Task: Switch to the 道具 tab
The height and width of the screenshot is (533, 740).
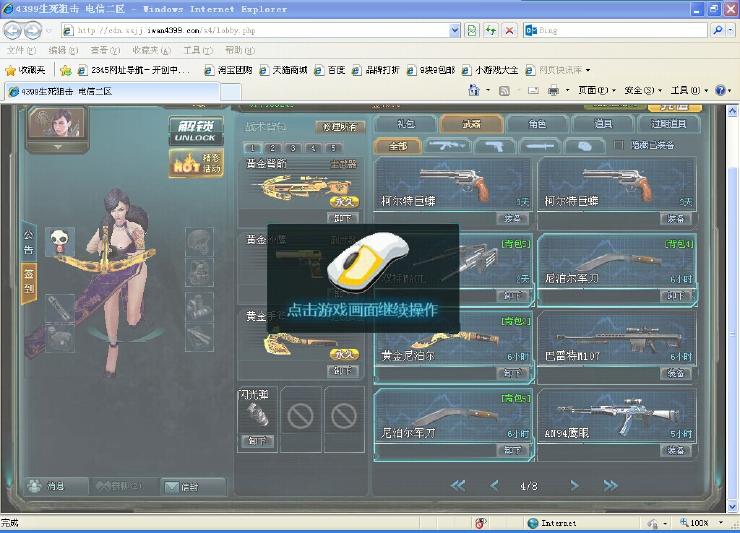Action: 603,124
